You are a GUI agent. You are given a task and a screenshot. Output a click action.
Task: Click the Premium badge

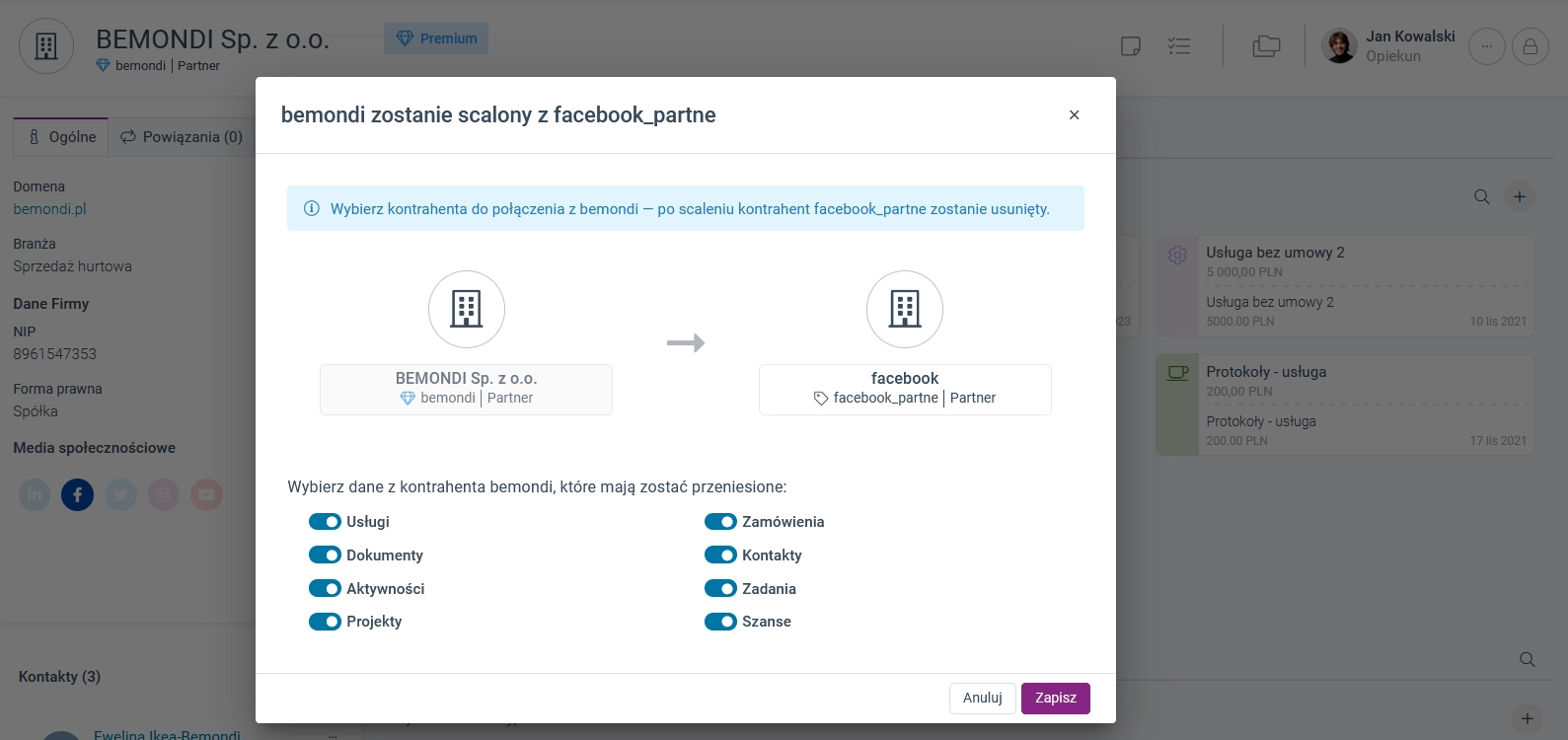point(436,38)
